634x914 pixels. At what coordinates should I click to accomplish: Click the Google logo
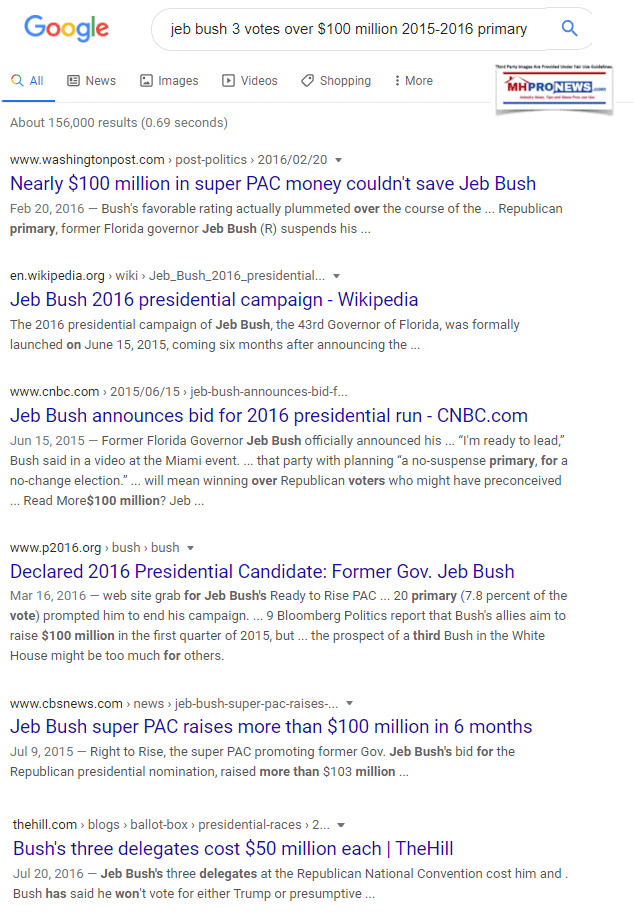point(67,28)
